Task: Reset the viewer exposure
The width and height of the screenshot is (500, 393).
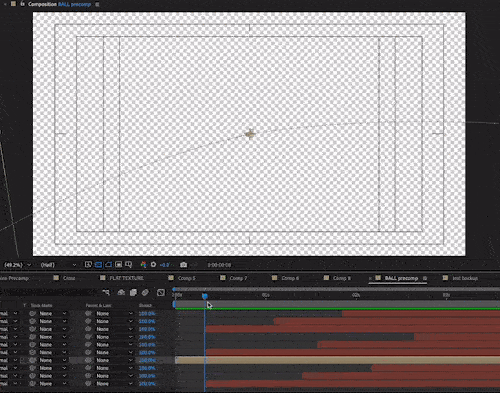Action: point(153,265)
